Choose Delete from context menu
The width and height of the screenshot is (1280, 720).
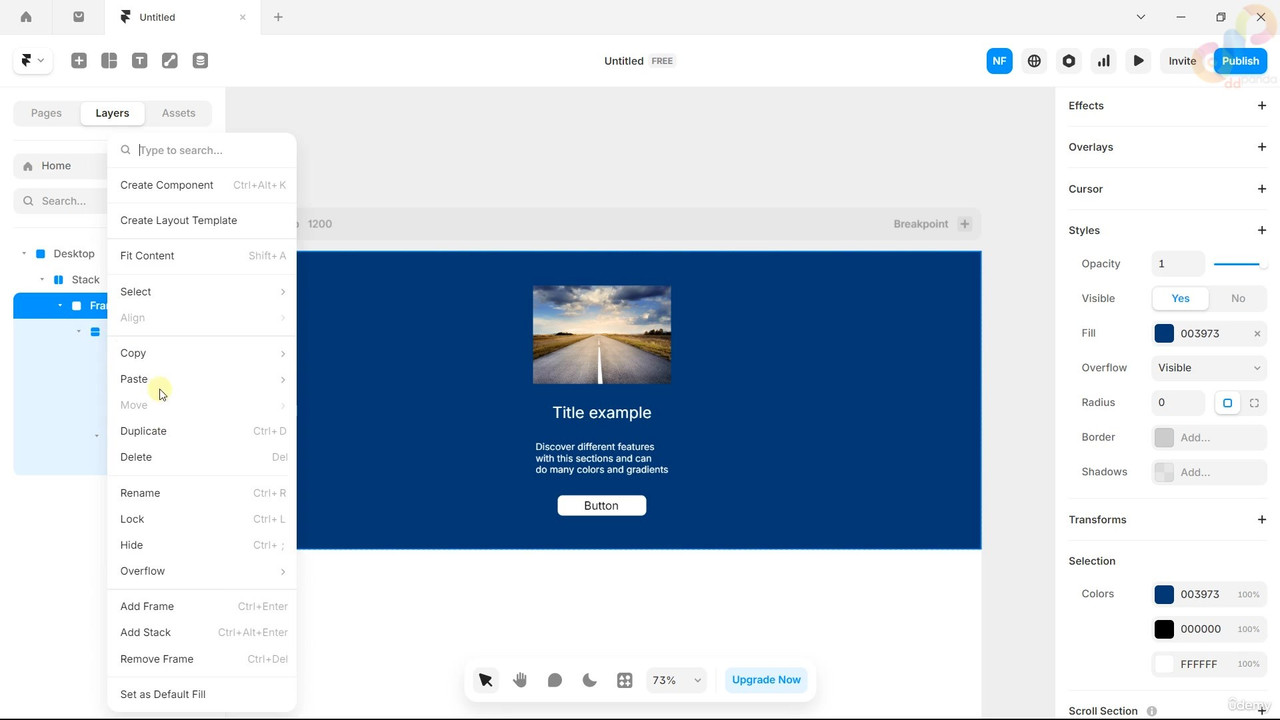(x=202, y=457)
